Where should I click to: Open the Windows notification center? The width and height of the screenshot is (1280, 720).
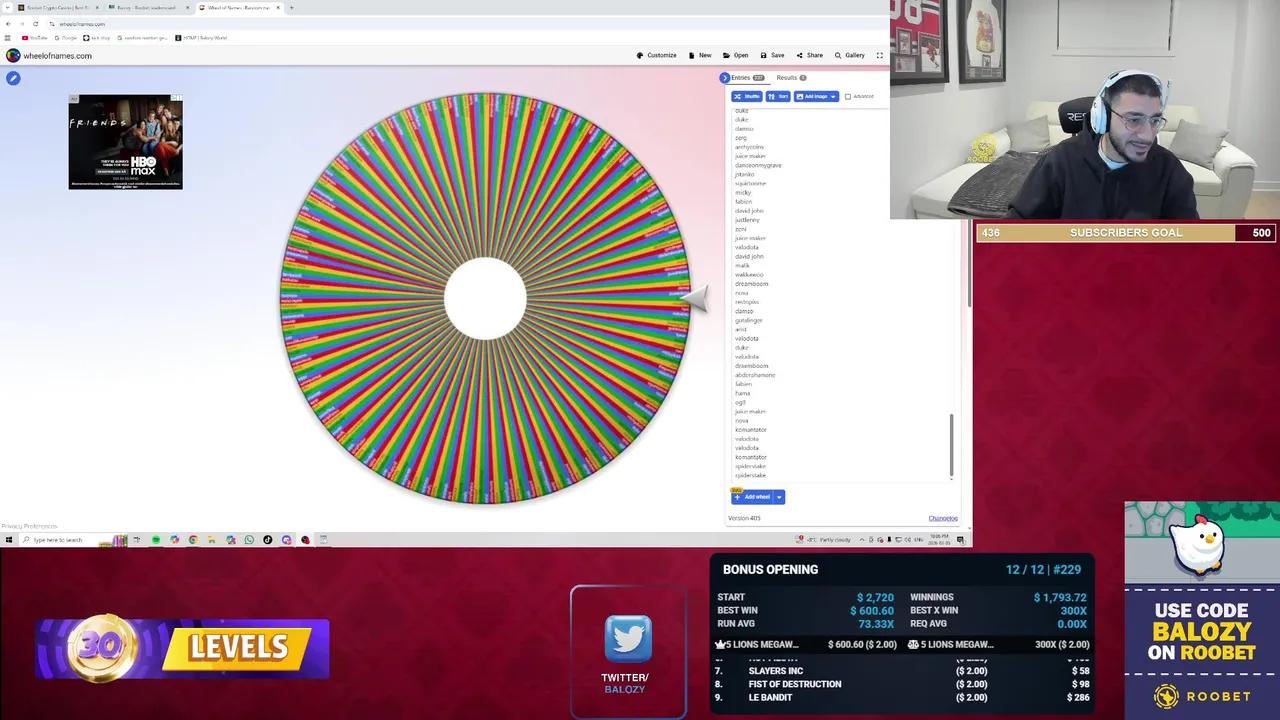tap(961, 540)
